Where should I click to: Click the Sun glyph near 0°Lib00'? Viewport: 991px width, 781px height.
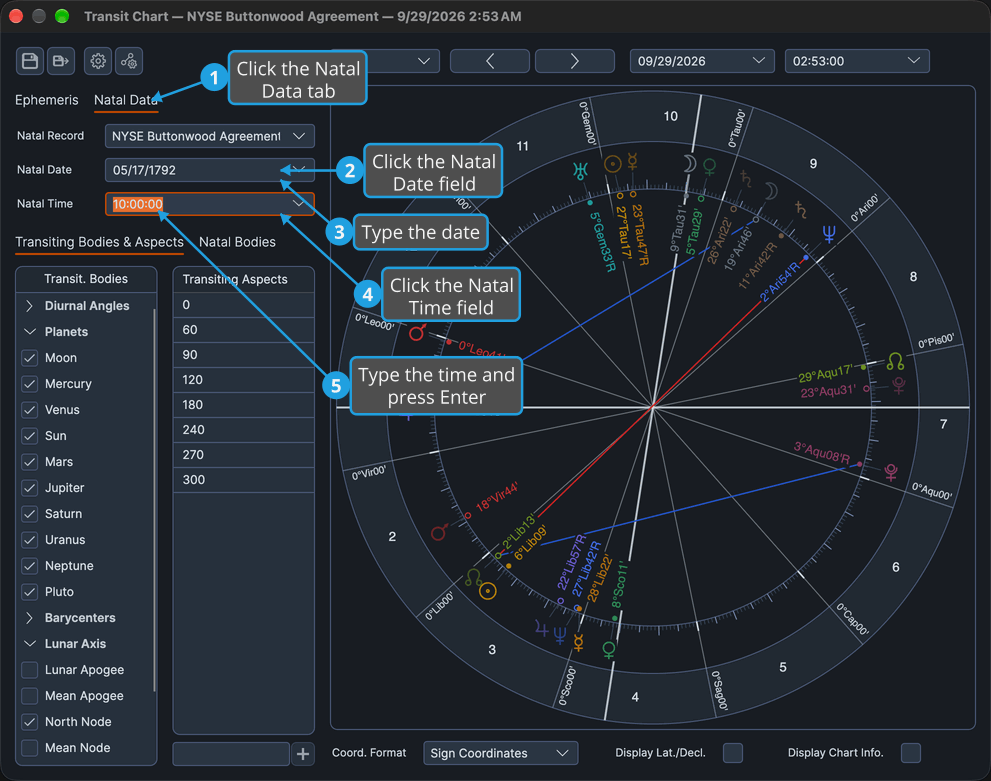487,591
